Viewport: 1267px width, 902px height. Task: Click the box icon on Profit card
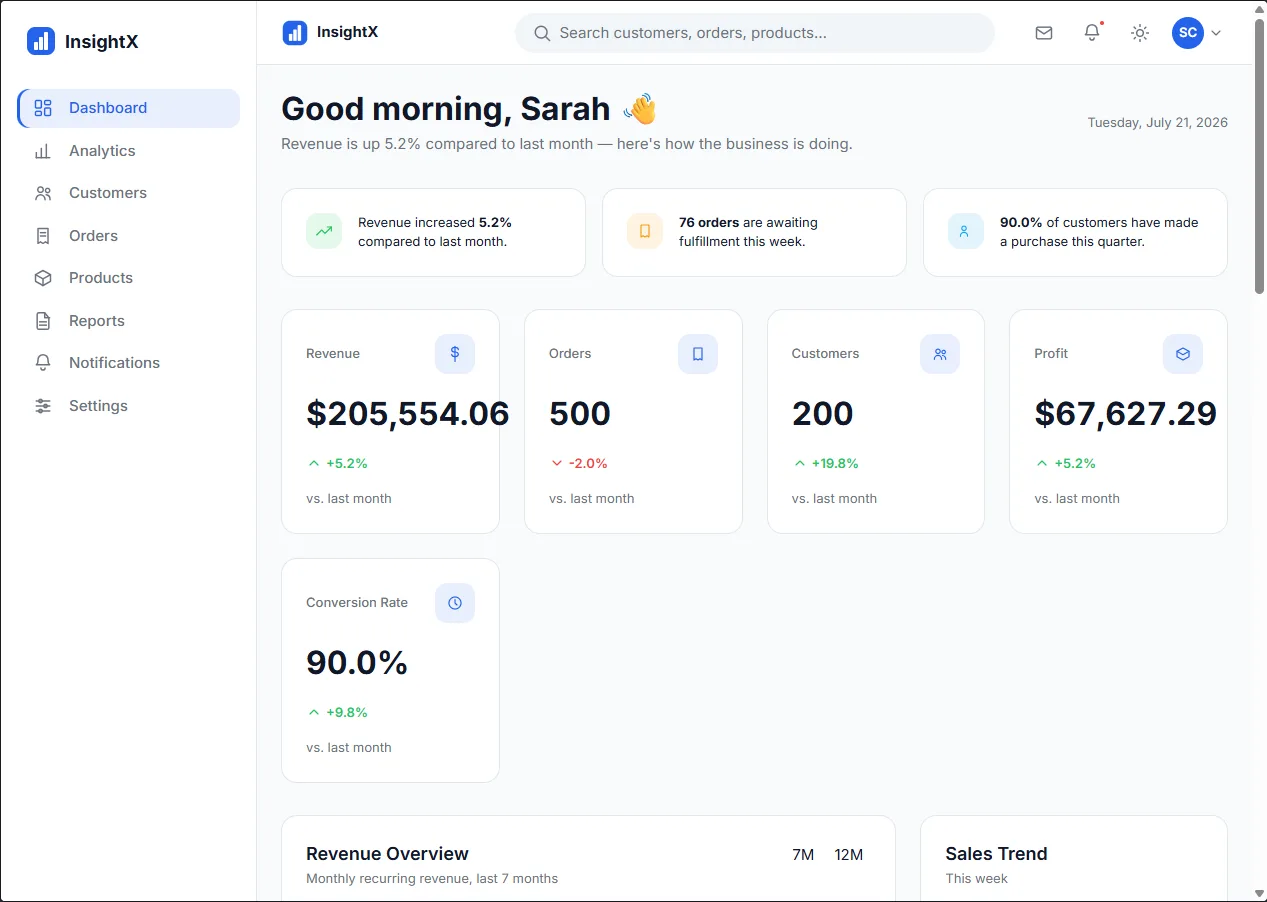tap(1183, 354)
